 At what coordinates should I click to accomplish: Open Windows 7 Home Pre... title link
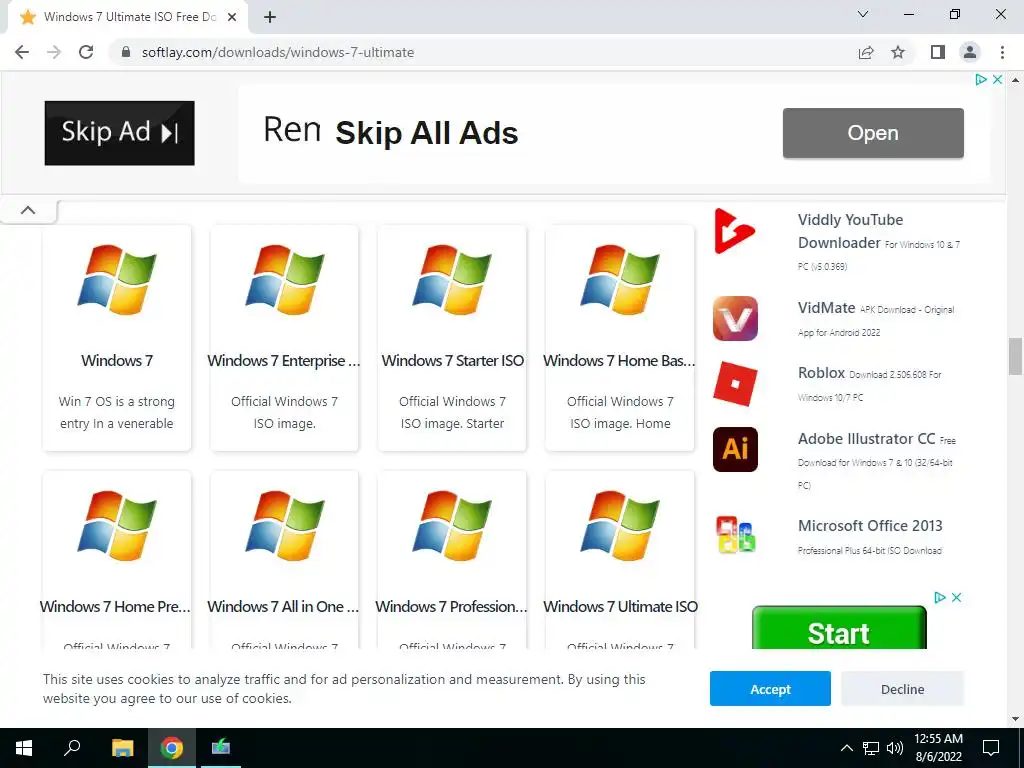(x=115, y=607)
